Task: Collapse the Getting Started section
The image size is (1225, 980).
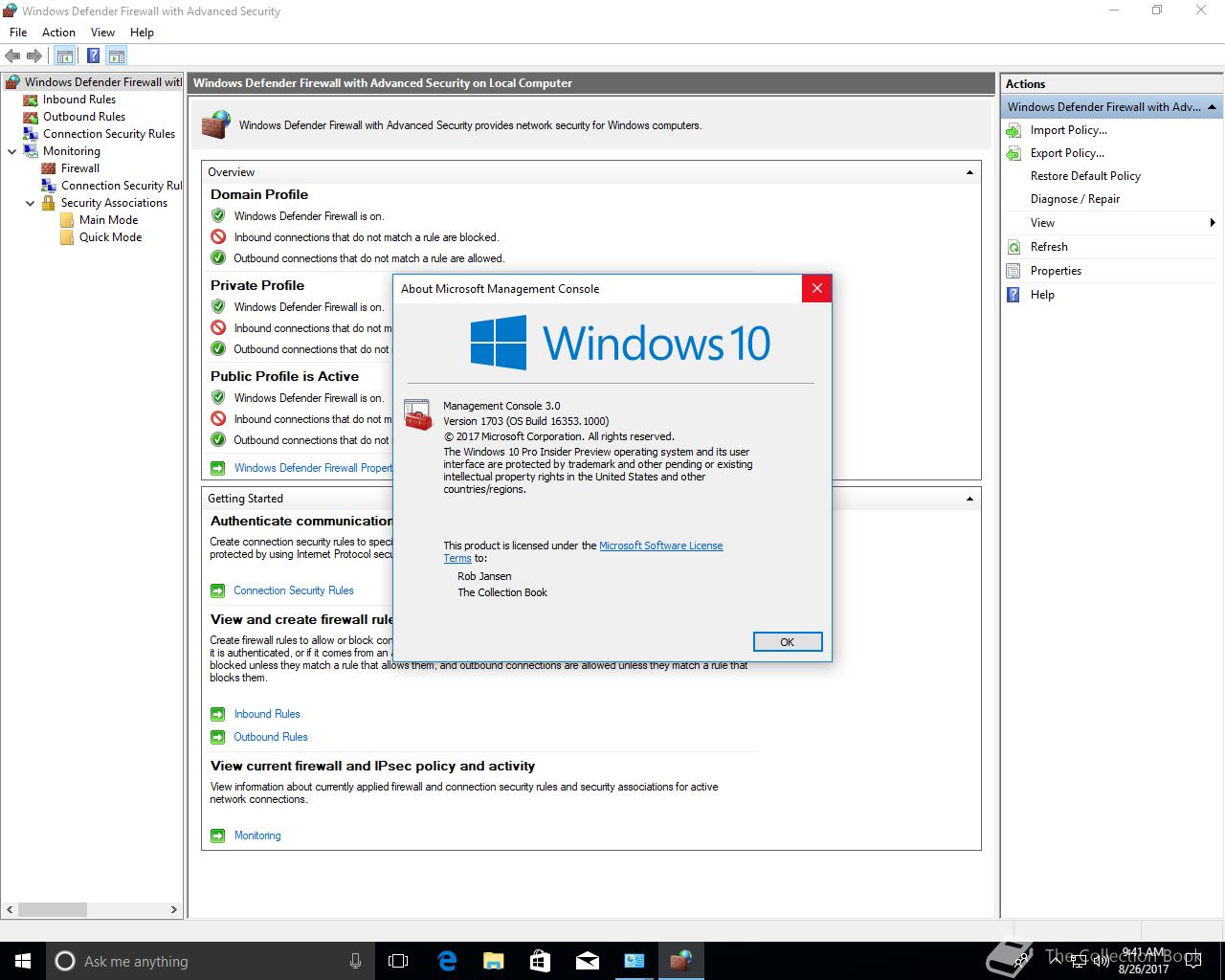Action: point(969,499)
